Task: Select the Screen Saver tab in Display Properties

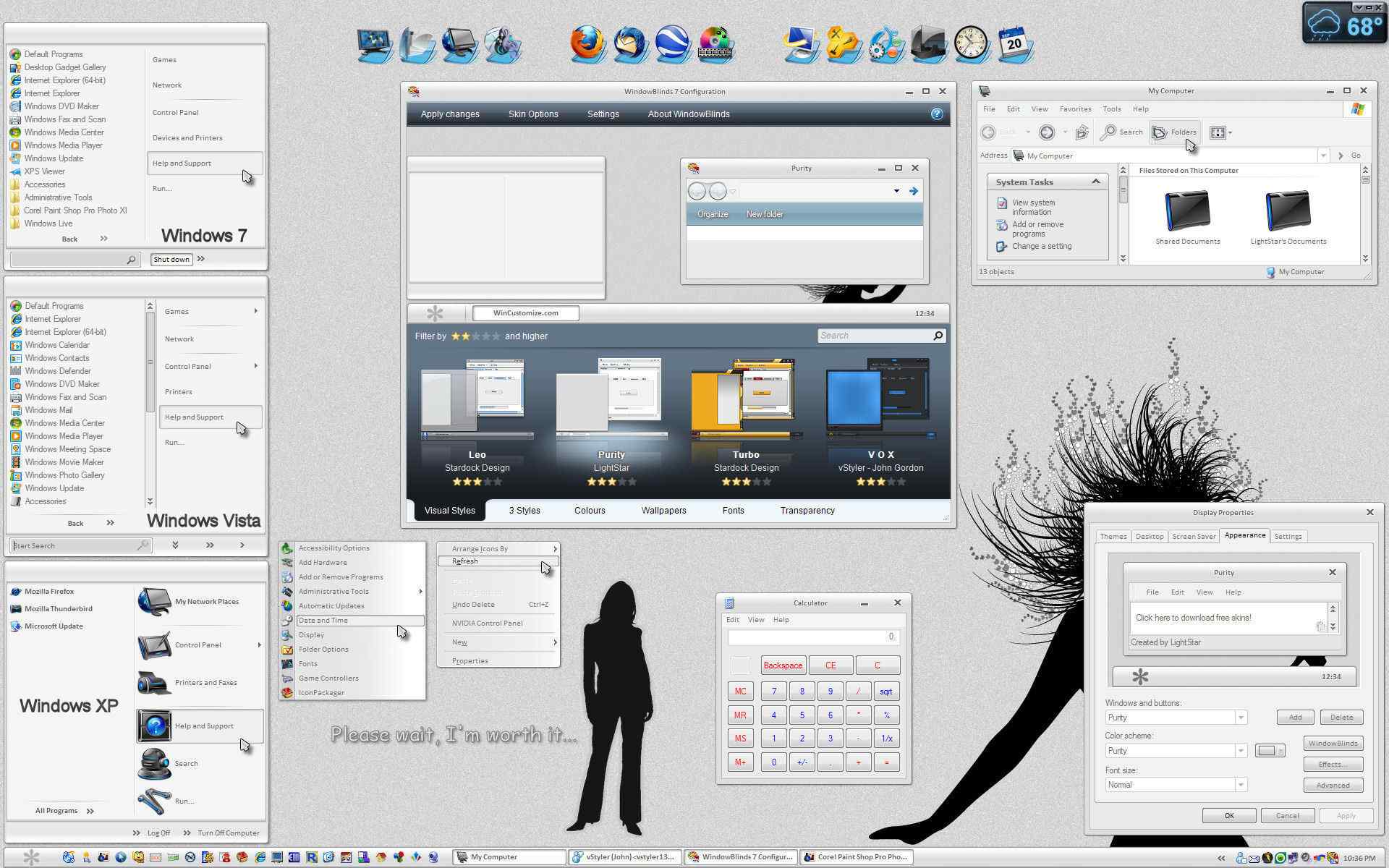Action: point(1194,537)
